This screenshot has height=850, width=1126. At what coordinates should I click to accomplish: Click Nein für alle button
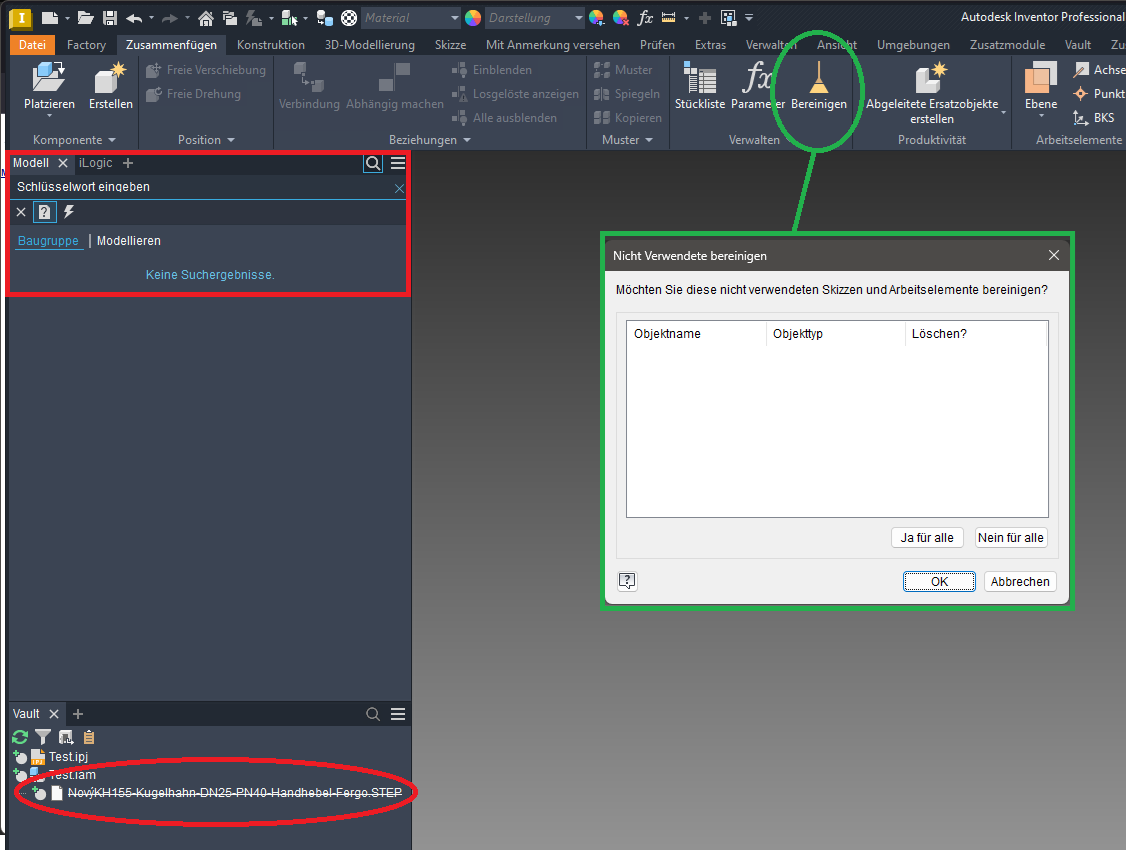click(1011, 538)
